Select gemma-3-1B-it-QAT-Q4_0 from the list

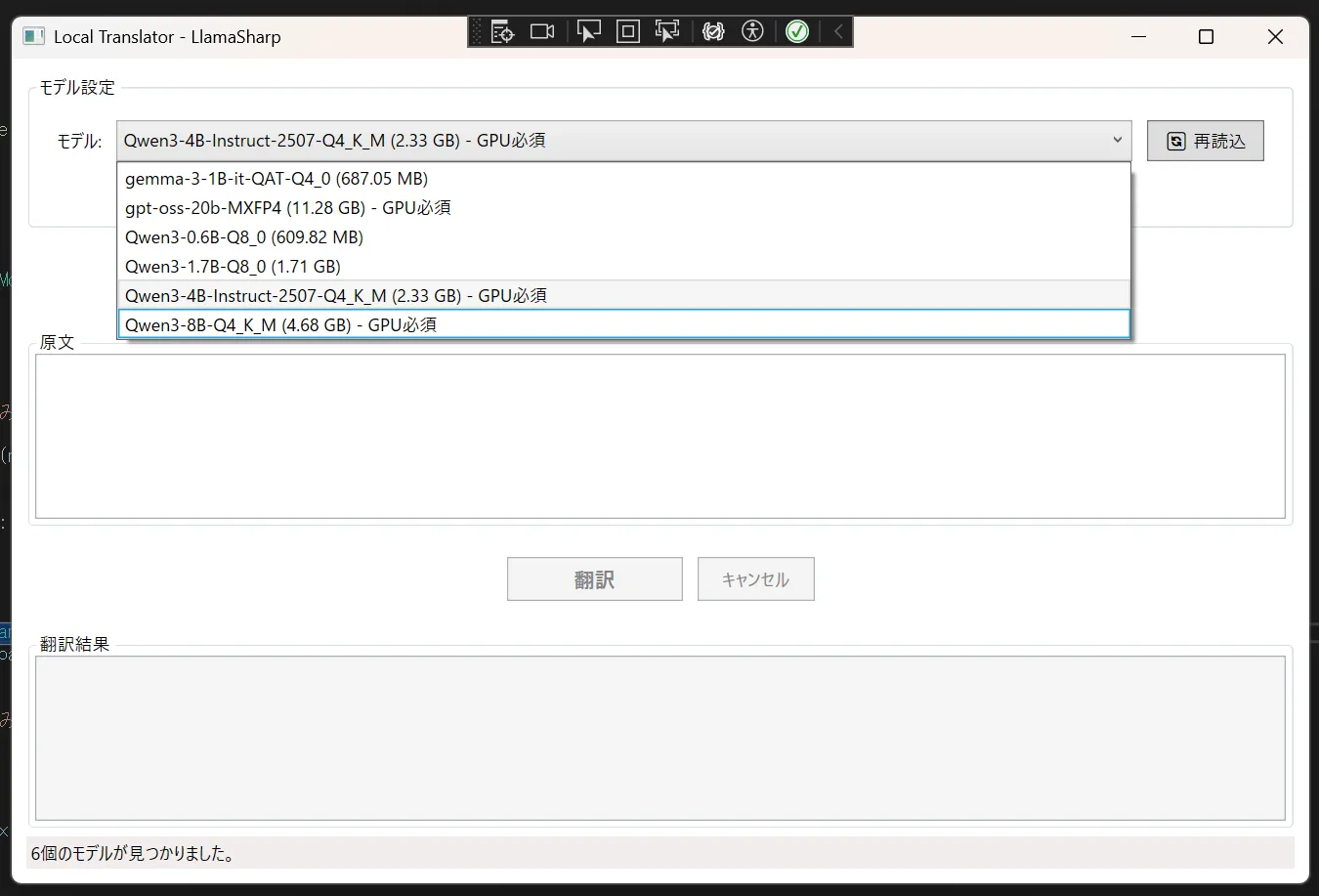pyautogui.click(x=277, y=179)
